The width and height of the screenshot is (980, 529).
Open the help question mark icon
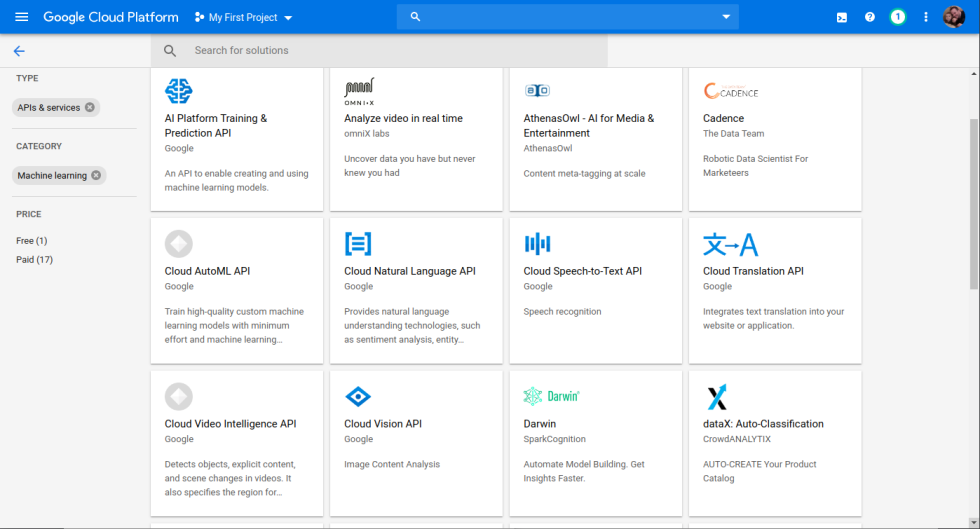(x=870, y=17)
